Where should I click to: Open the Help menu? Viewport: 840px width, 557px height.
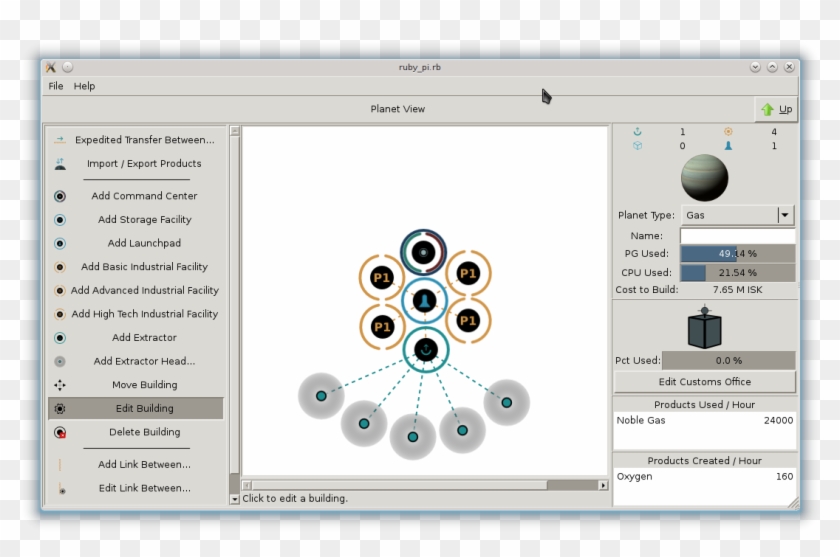click(x=84, y=86)
